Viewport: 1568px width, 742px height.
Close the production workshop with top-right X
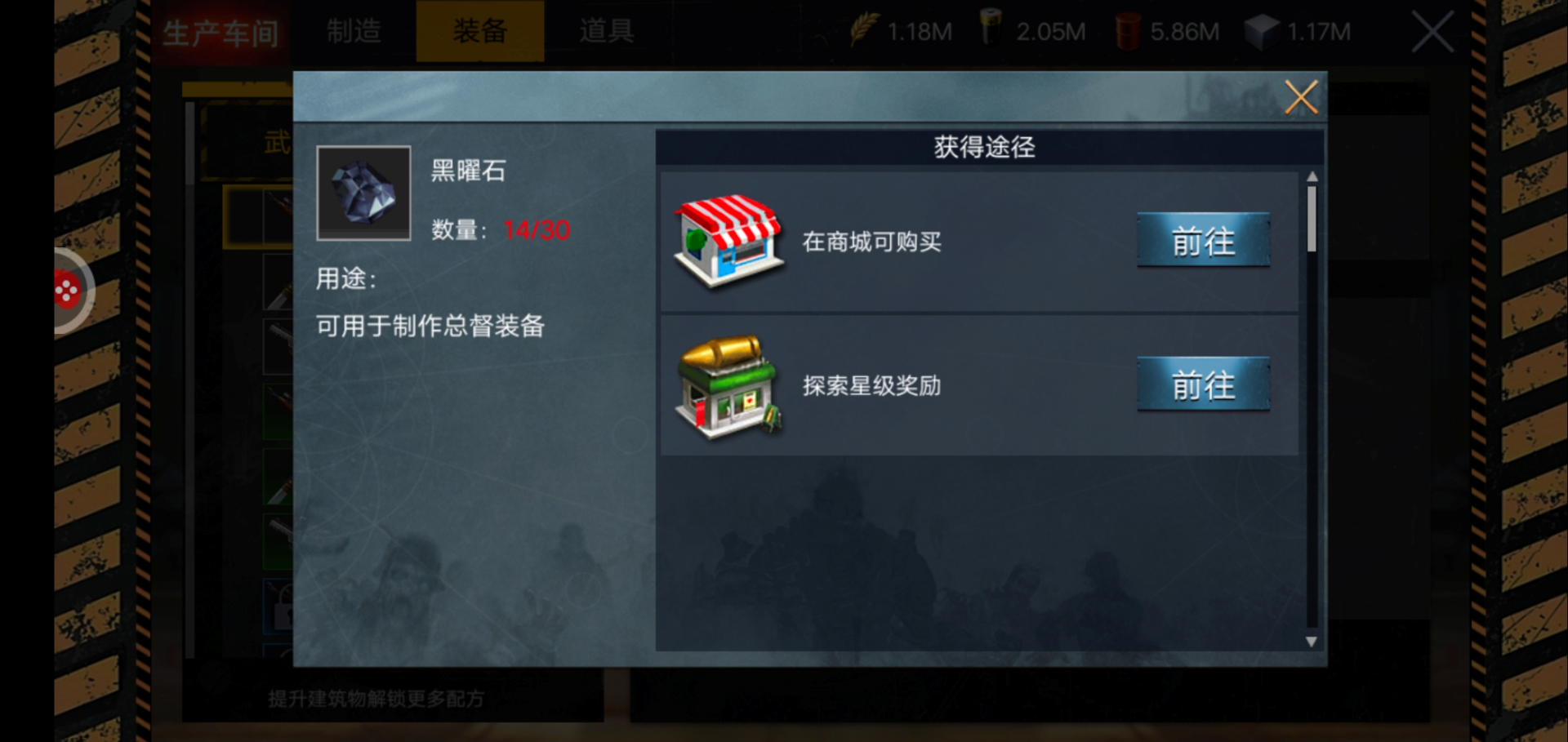(x=1433, y=32)
